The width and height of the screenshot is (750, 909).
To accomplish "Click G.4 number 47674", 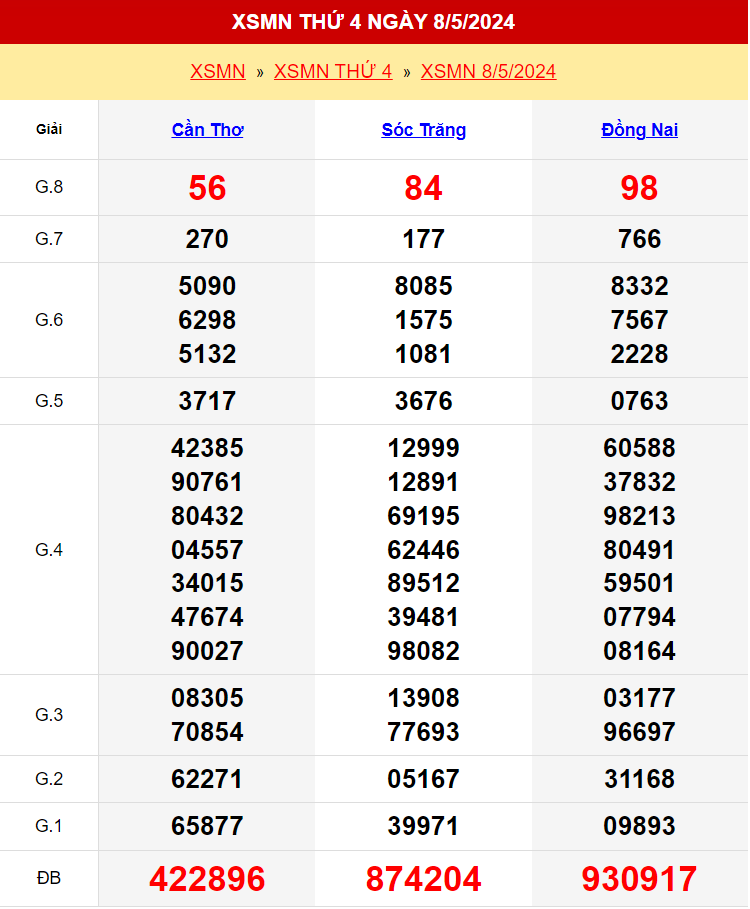I will pyautogui.click(x=207, y=617).
